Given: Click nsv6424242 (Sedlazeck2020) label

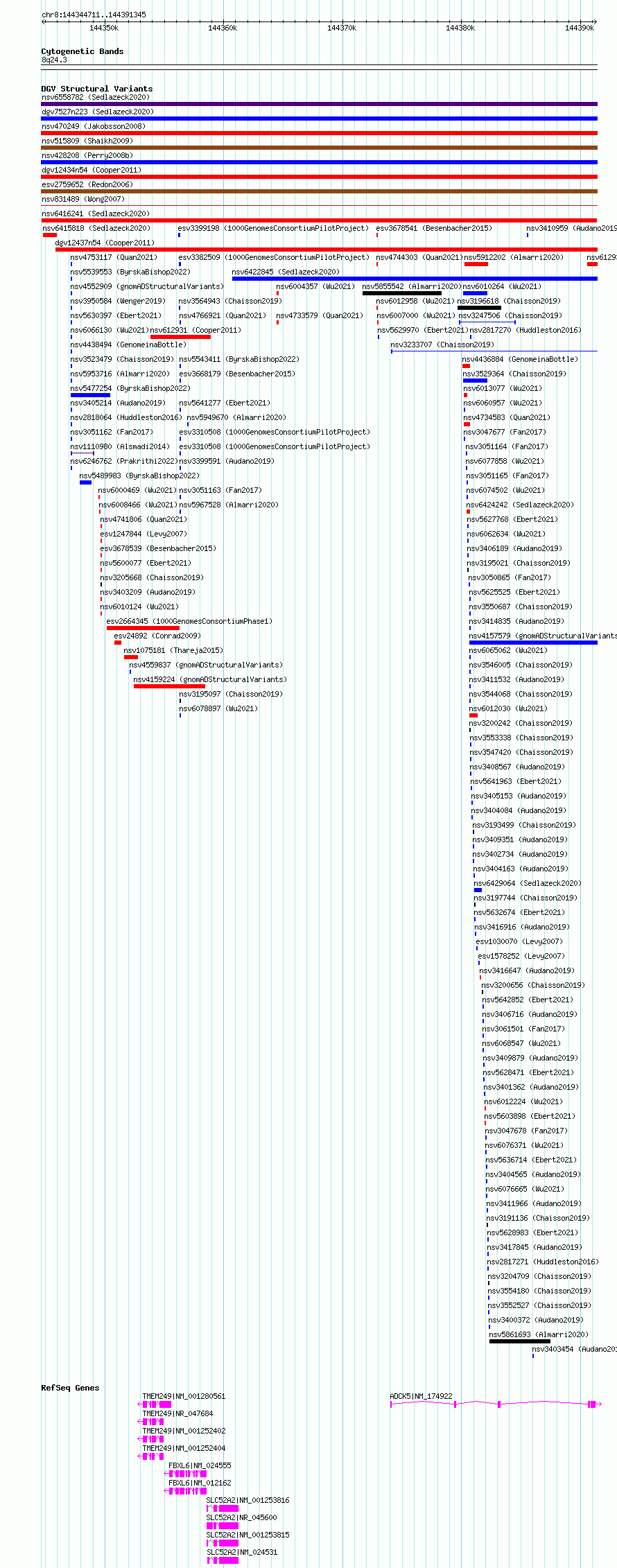Looking at the screenshot, I should point(520,505).
